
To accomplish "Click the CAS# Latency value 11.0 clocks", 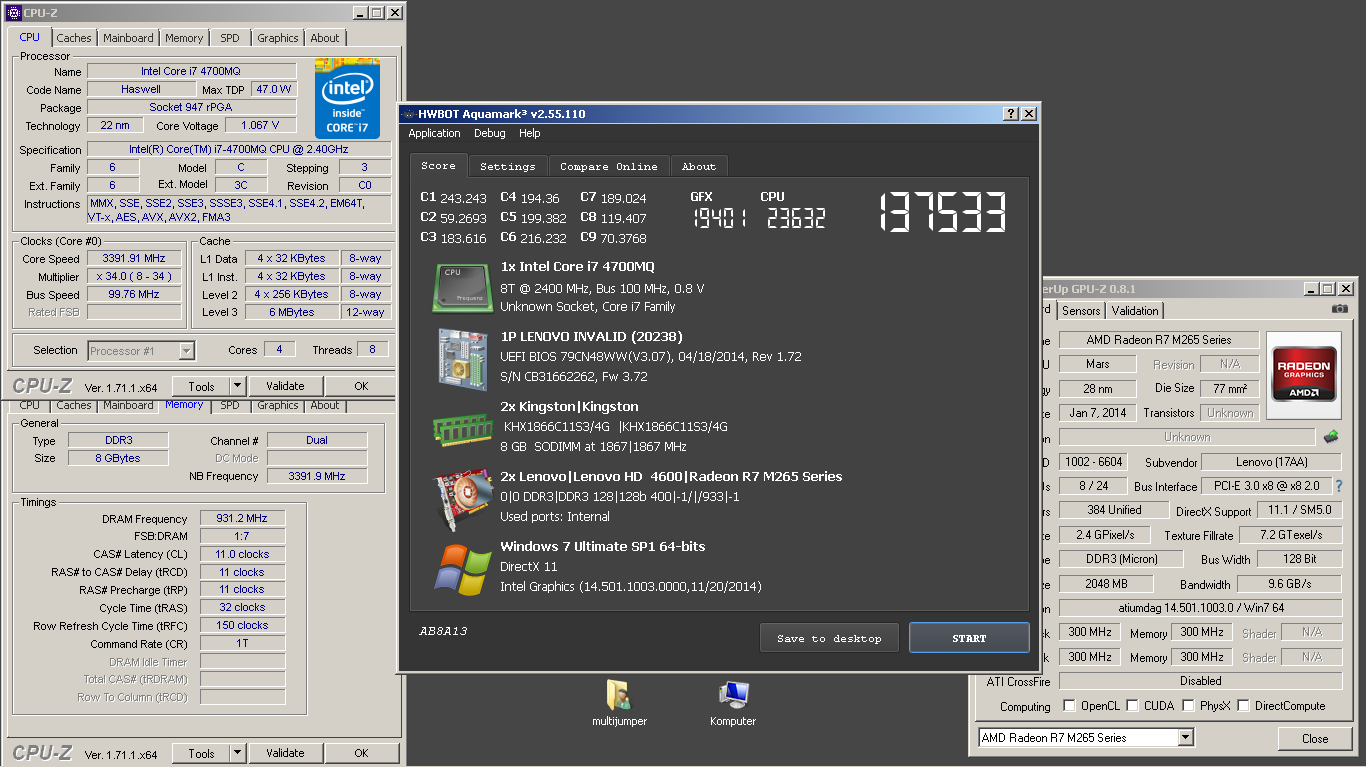I will (x=243, y=554).
